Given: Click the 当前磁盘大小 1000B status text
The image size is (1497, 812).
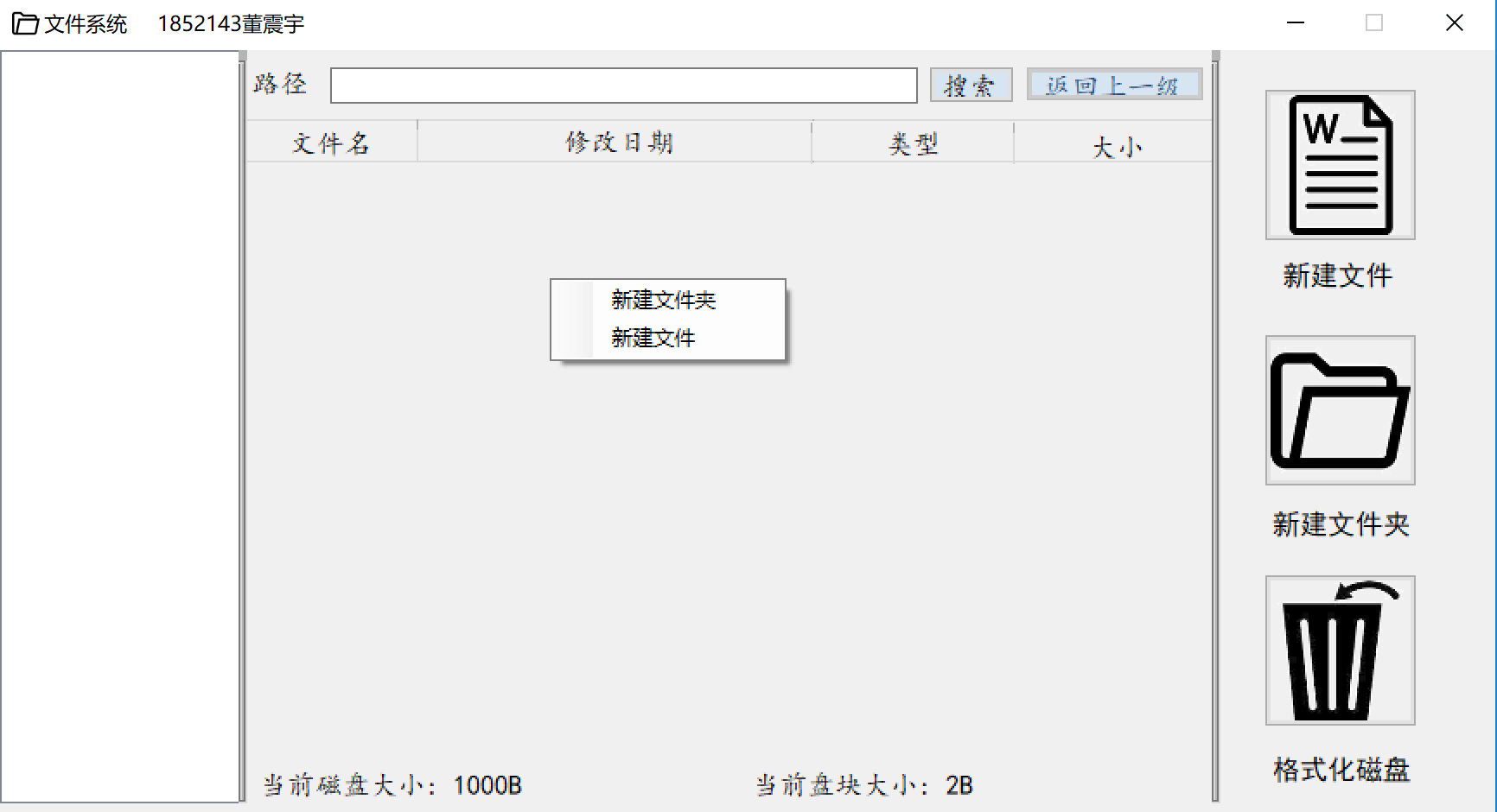Looking at the screenshot, I should [x=392, y=785].
